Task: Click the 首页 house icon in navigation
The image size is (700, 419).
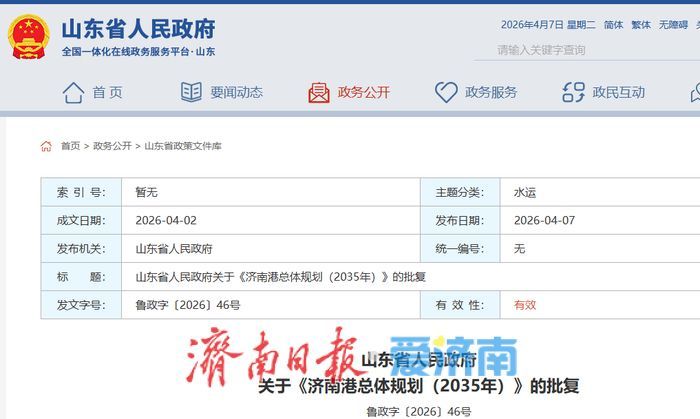Action: (x=73, y=93)
